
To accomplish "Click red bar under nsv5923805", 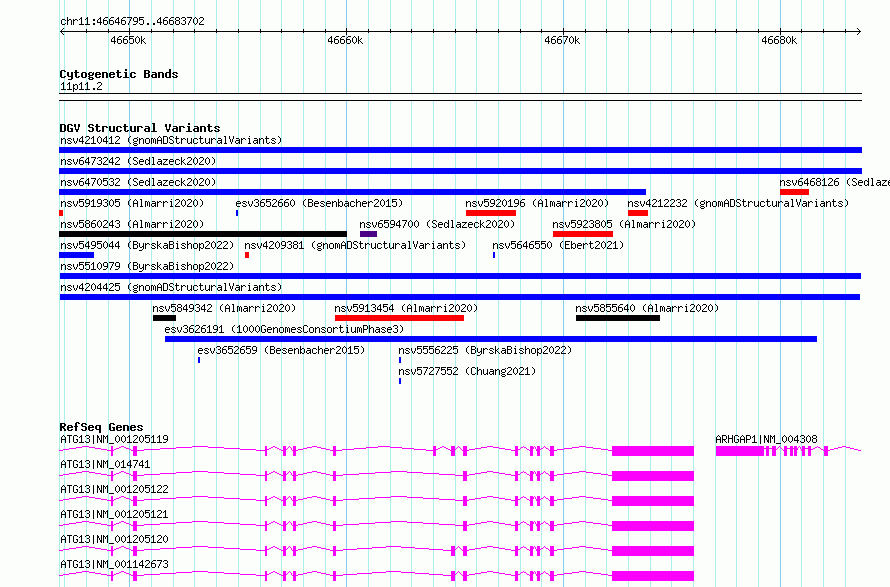I will click(x=583, y=234).
